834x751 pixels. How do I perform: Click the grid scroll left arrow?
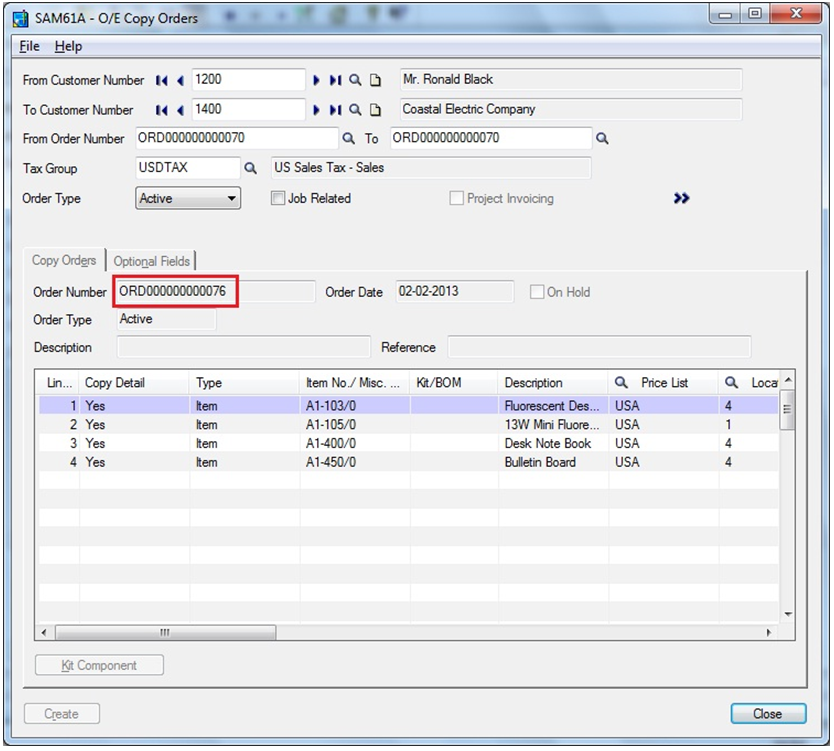[44, 632]
